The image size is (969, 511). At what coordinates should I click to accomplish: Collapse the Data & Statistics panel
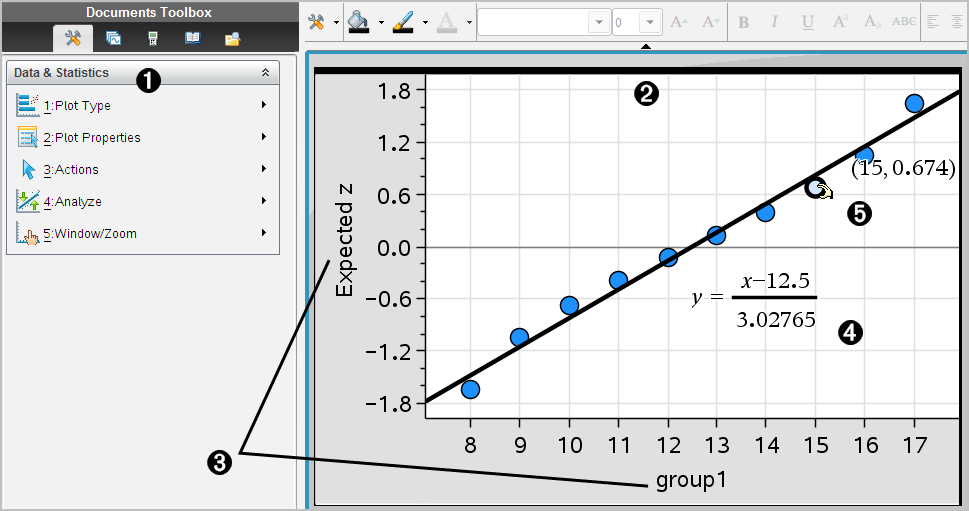265,73
